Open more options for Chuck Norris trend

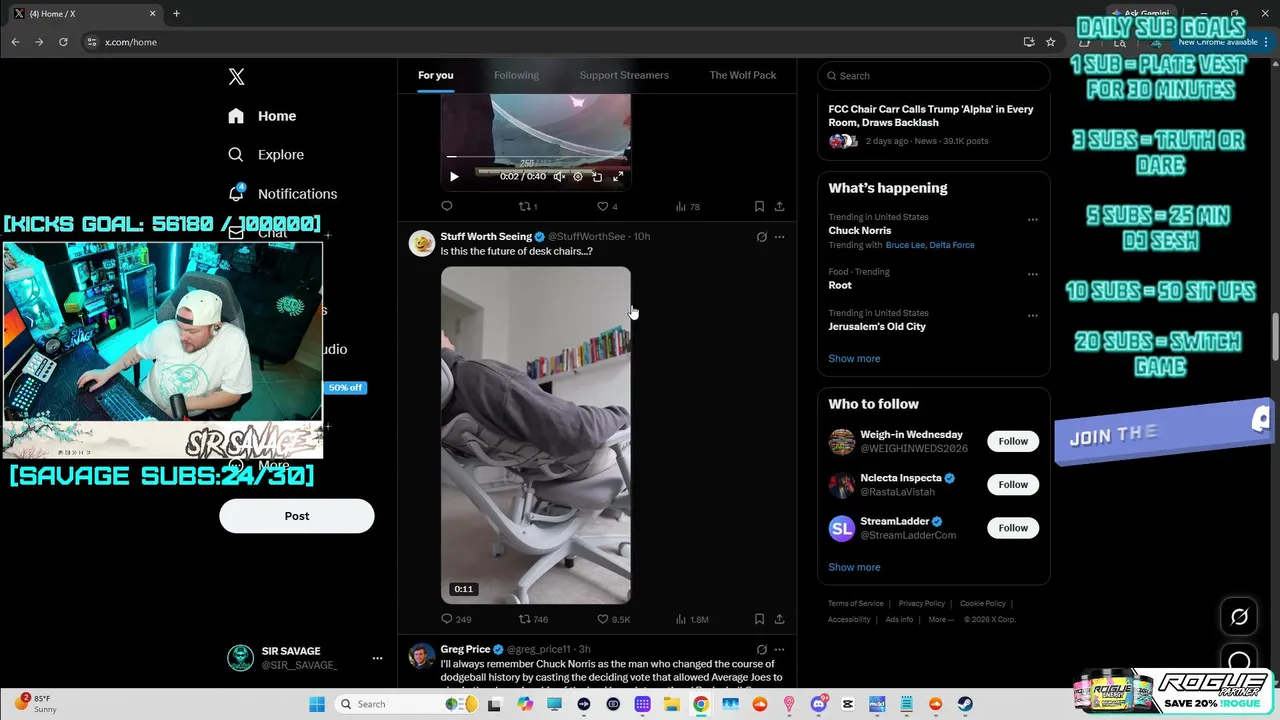pos(1033,220)
